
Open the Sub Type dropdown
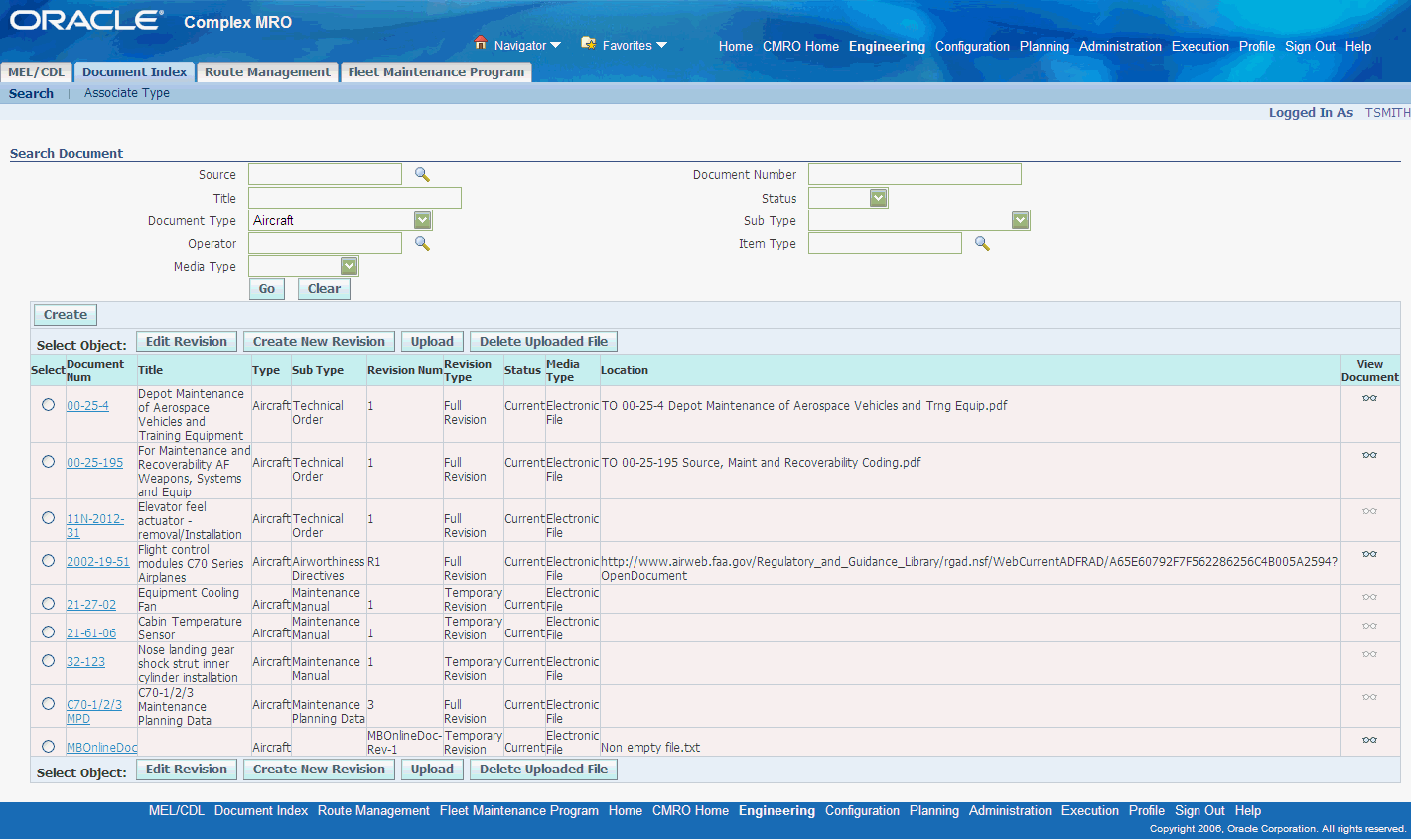[918, 220]
